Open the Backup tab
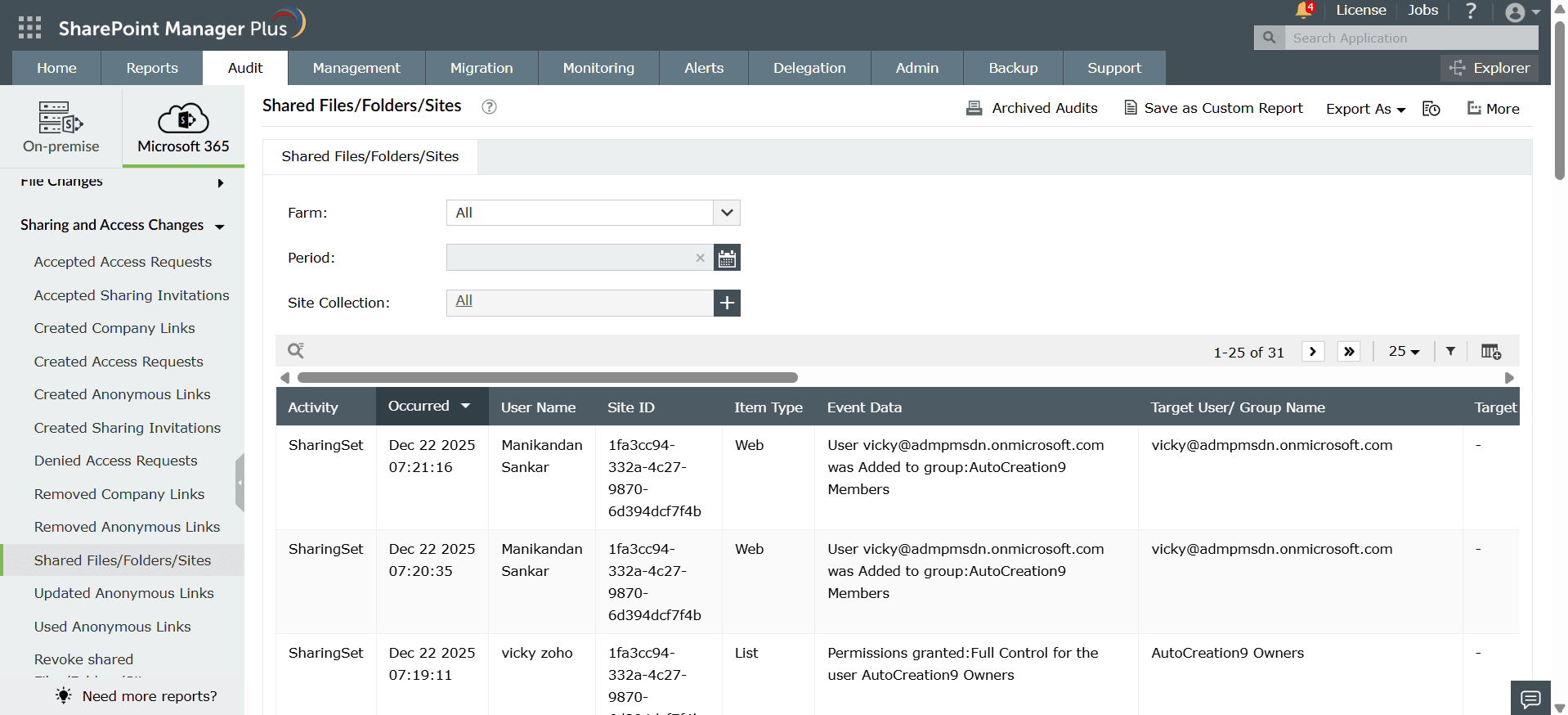Viewport: 1568px width, 715px height. (1013, 68)
